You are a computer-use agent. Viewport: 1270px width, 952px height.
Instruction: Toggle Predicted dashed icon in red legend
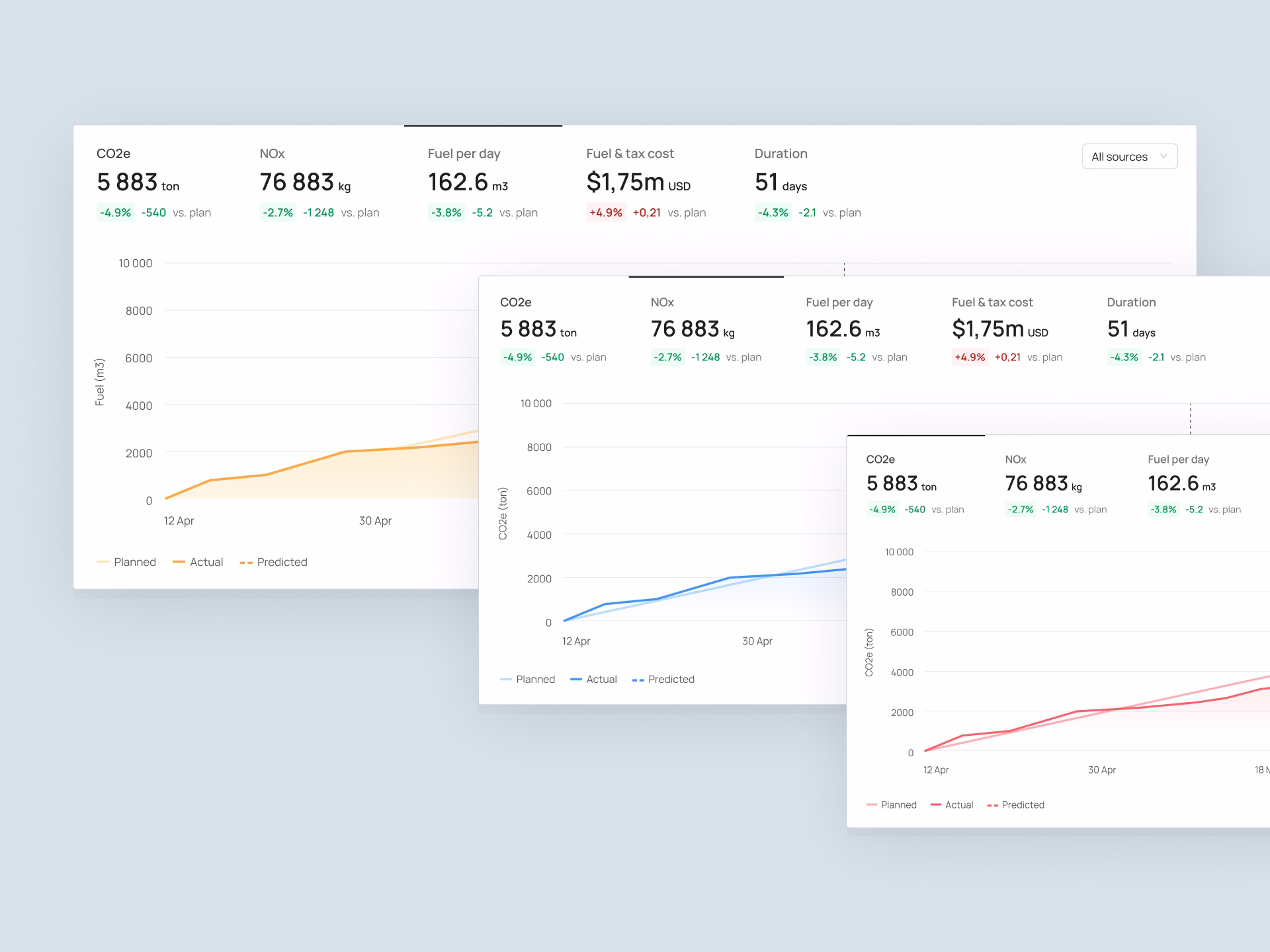click(x=992, y=805)
